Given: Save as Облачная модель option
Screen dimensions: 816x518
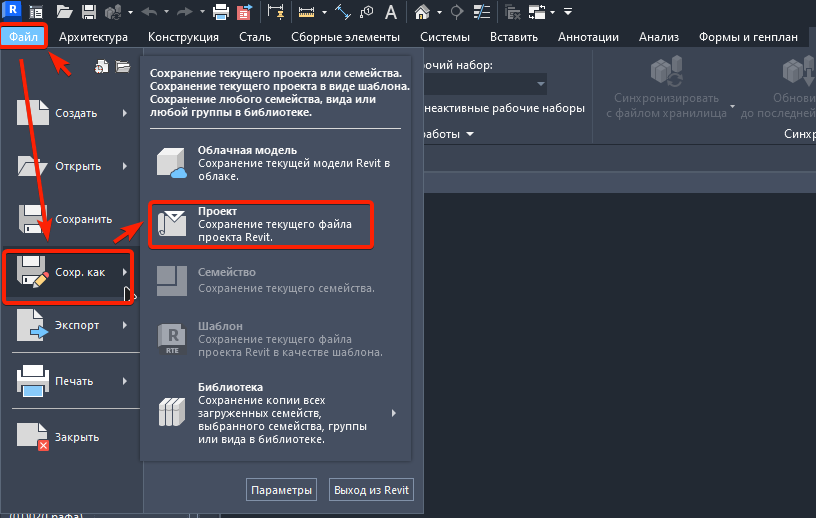Looking at the screenshot, I should (x=276, y=163).
